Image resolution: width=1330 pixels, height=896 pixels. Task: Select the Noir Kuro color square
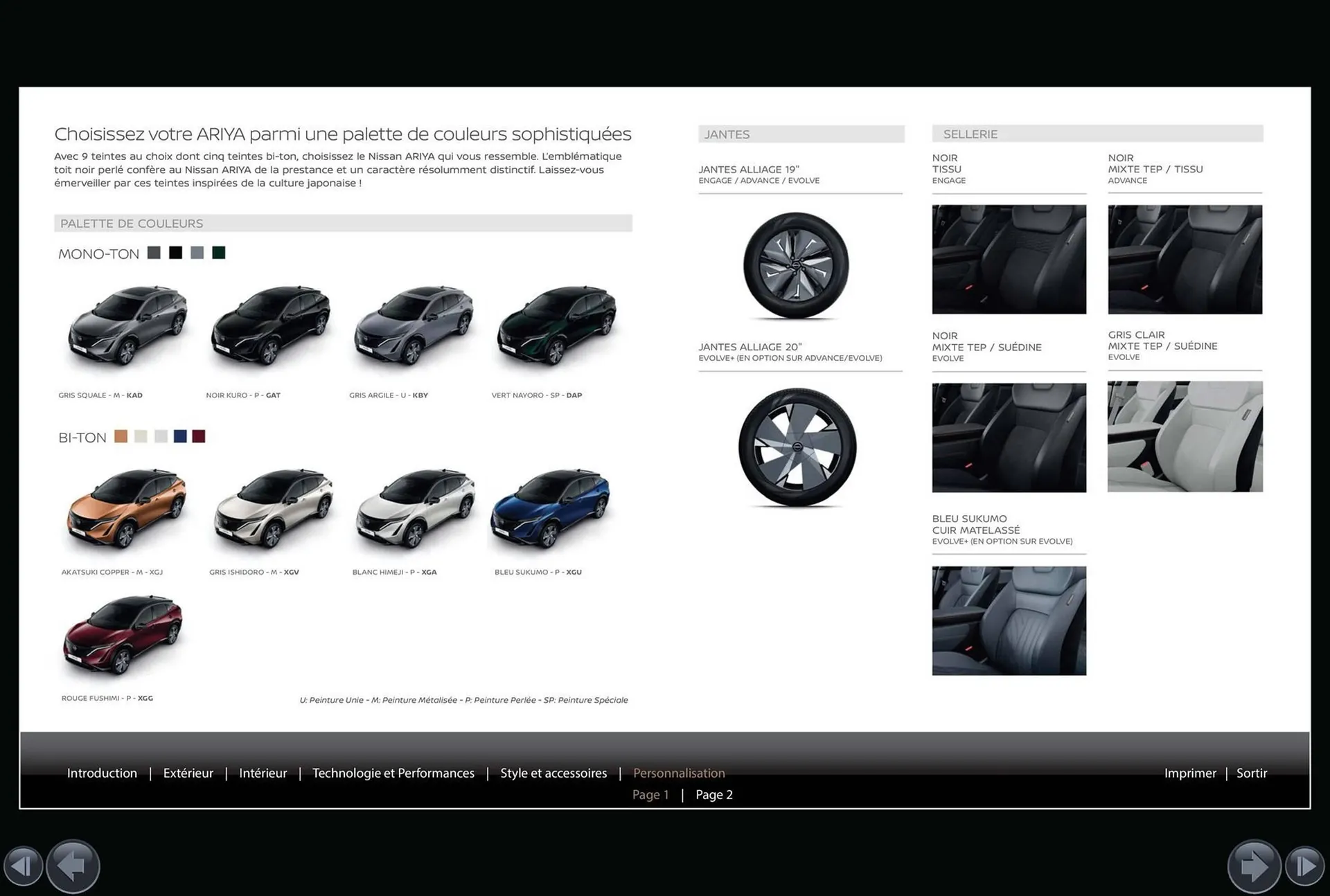point(175,253)
